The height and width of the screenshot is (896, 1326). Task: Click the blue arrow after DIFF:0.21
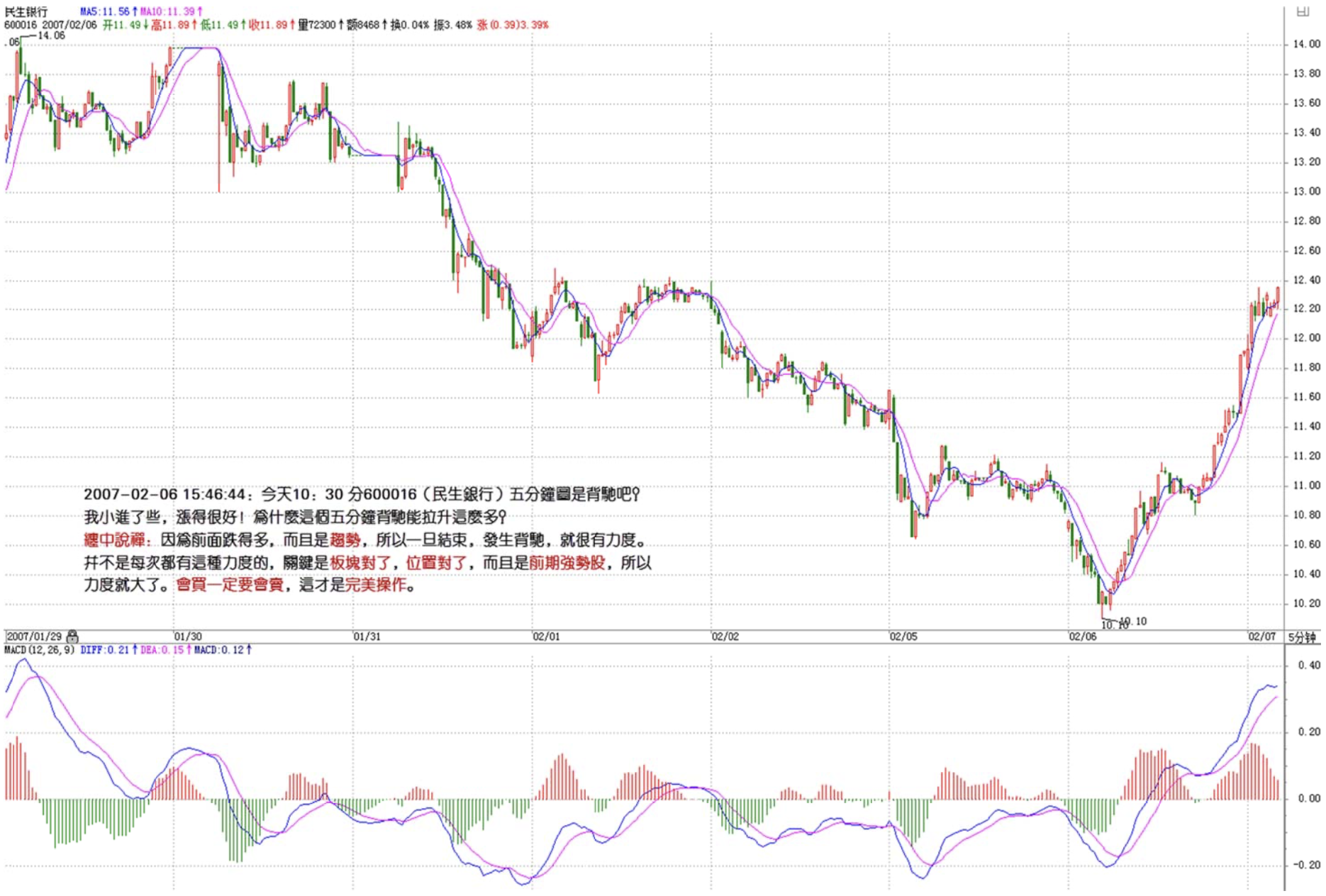coord(135,650)
